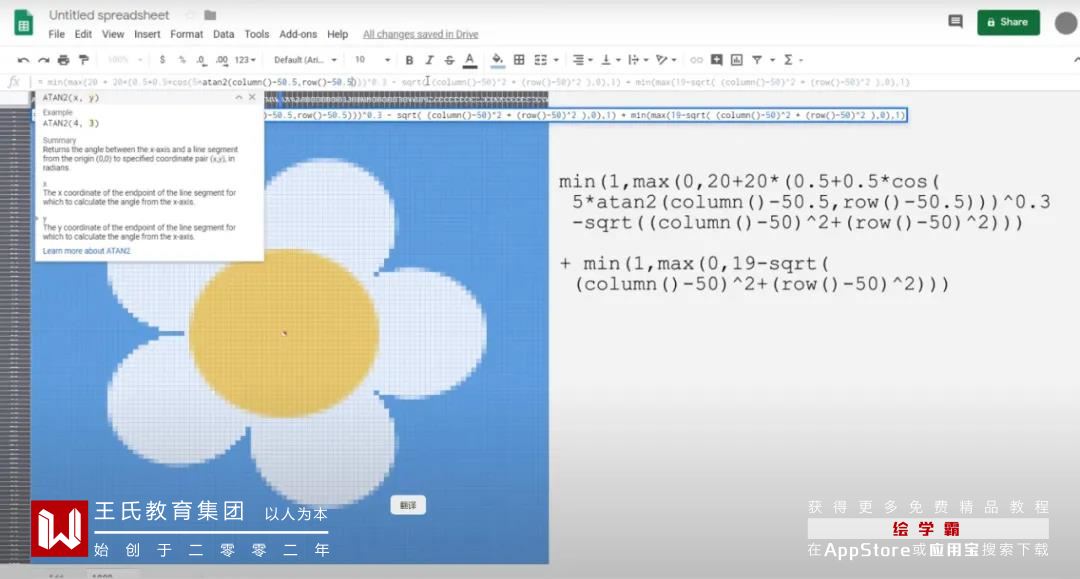Click the move to folder icon
This screenshot has height=579, width=1080.
pyautogui.click(x=210, y=15)
